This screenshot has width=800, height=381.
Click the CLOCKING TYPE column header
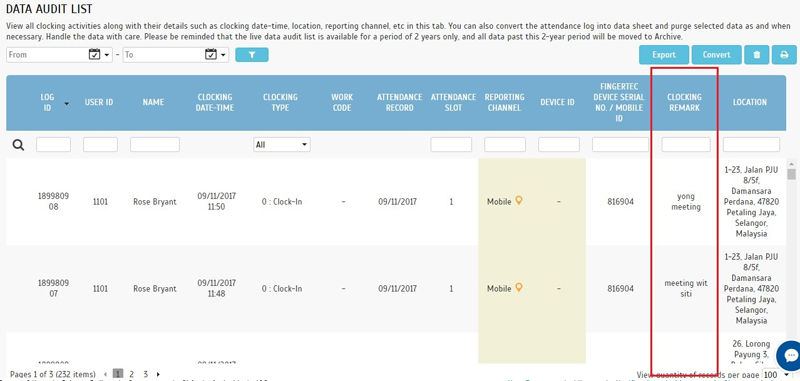(x=280, y=103)
